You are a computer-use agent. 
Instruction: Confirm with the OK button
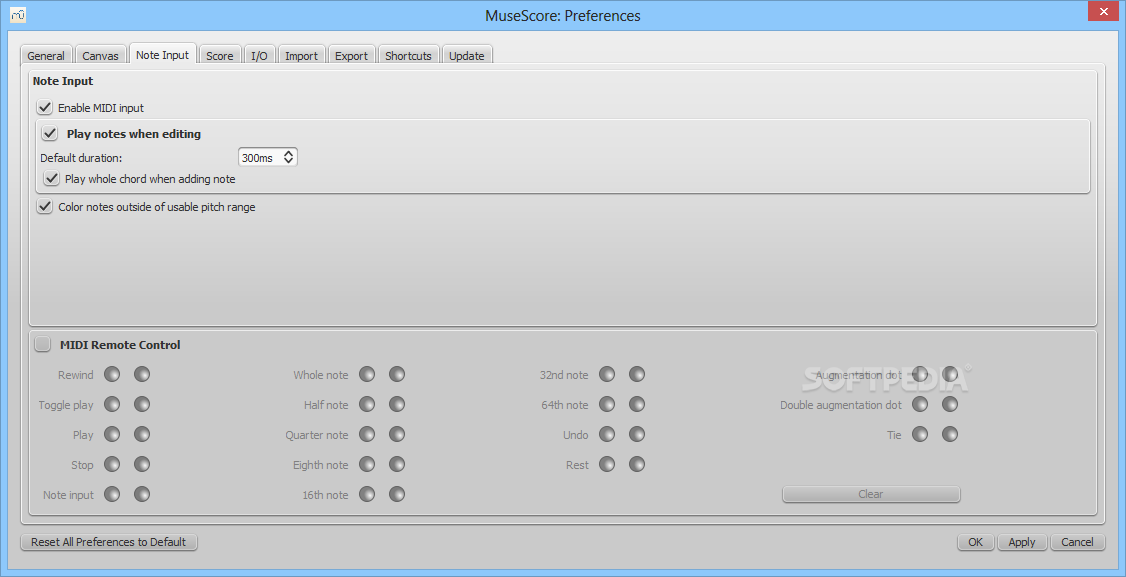coord(975,542)
